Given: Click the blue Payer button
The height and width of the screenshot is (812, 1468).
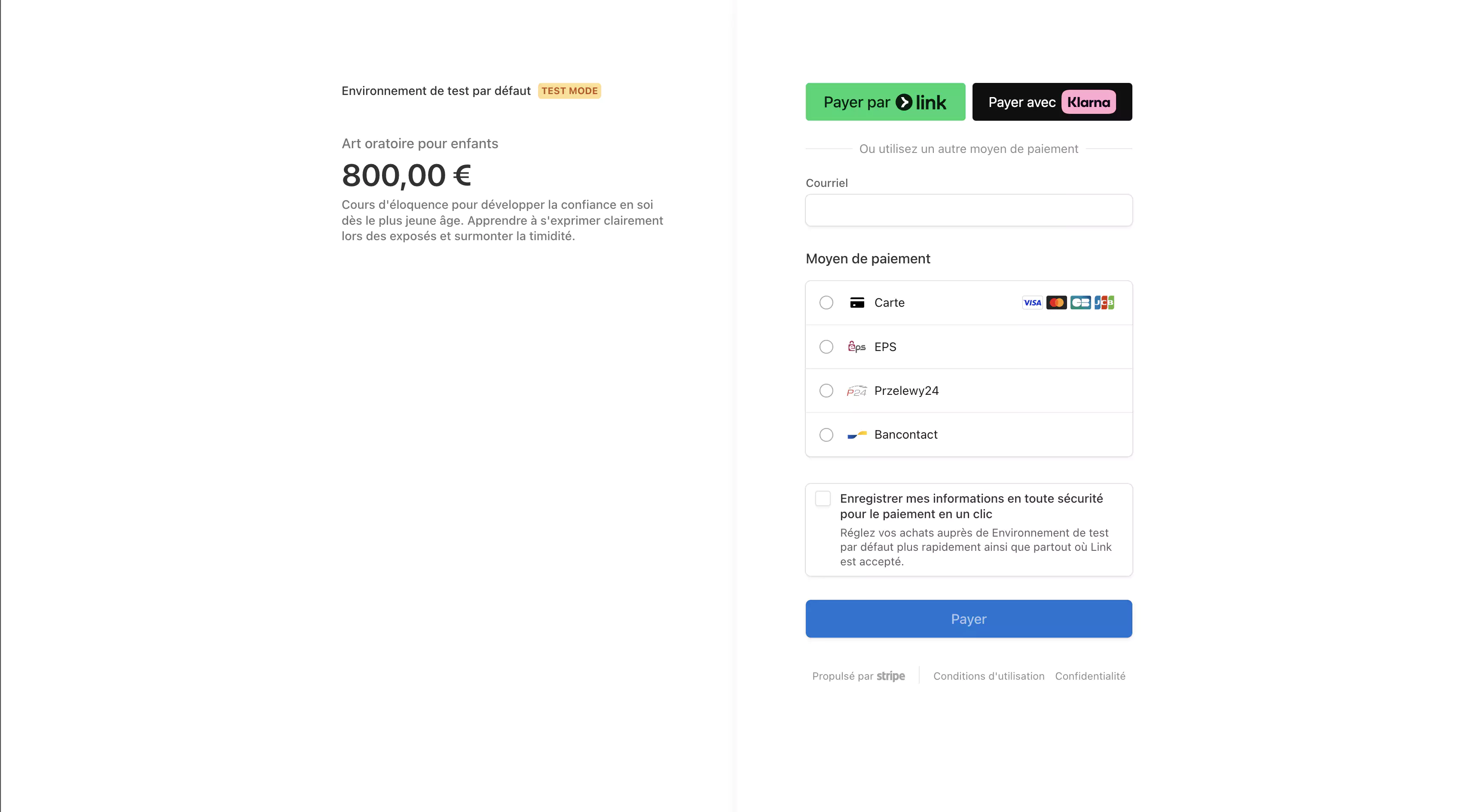Looking at the screenshot, I should click(x=968, y=619).
